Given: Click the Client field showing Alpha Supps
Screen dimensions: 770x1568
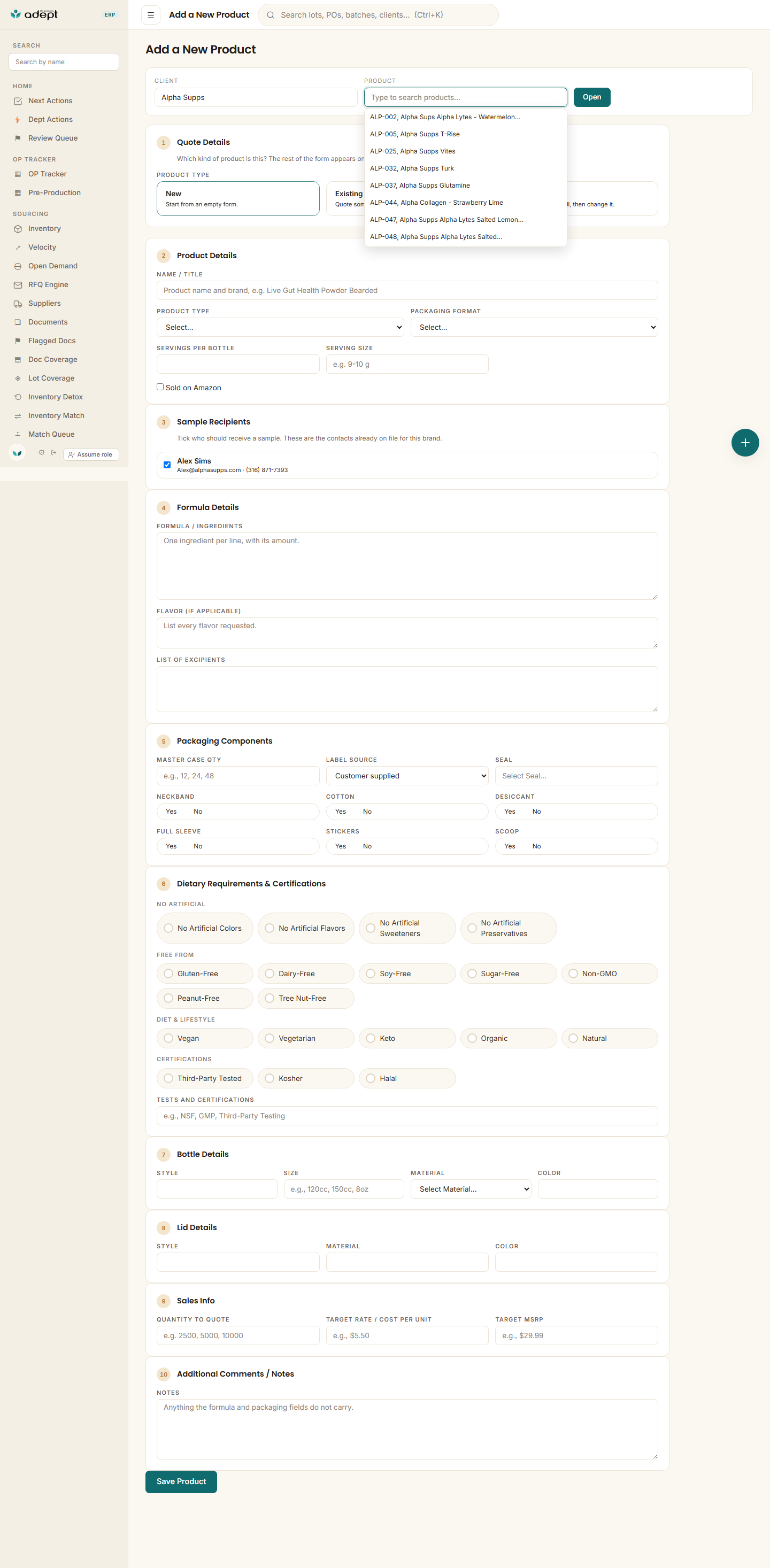Looking at the screenshot, I should pos(256,97).
